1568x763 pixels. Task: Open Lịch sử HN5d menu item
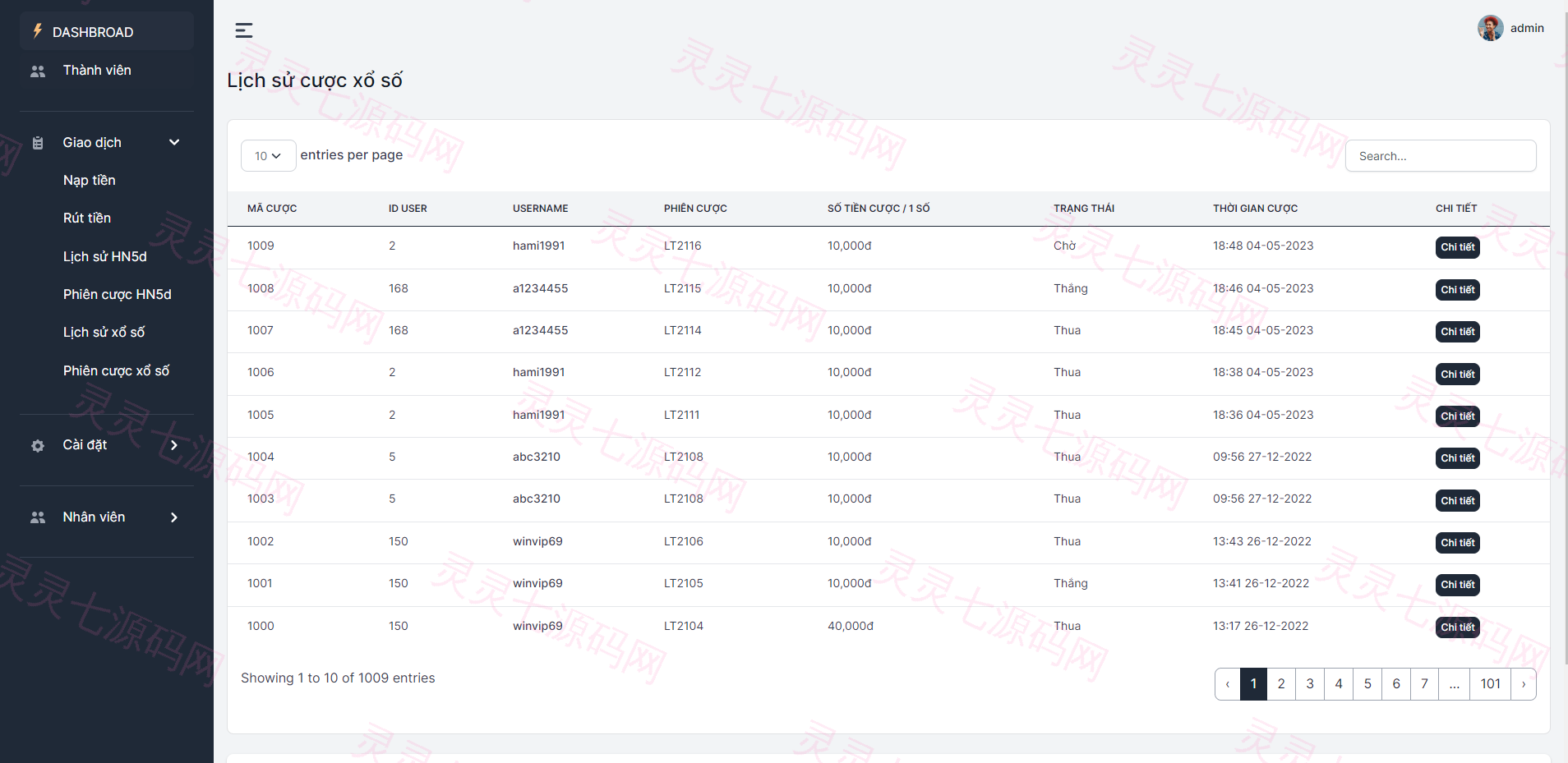click(x=105, y=256)
